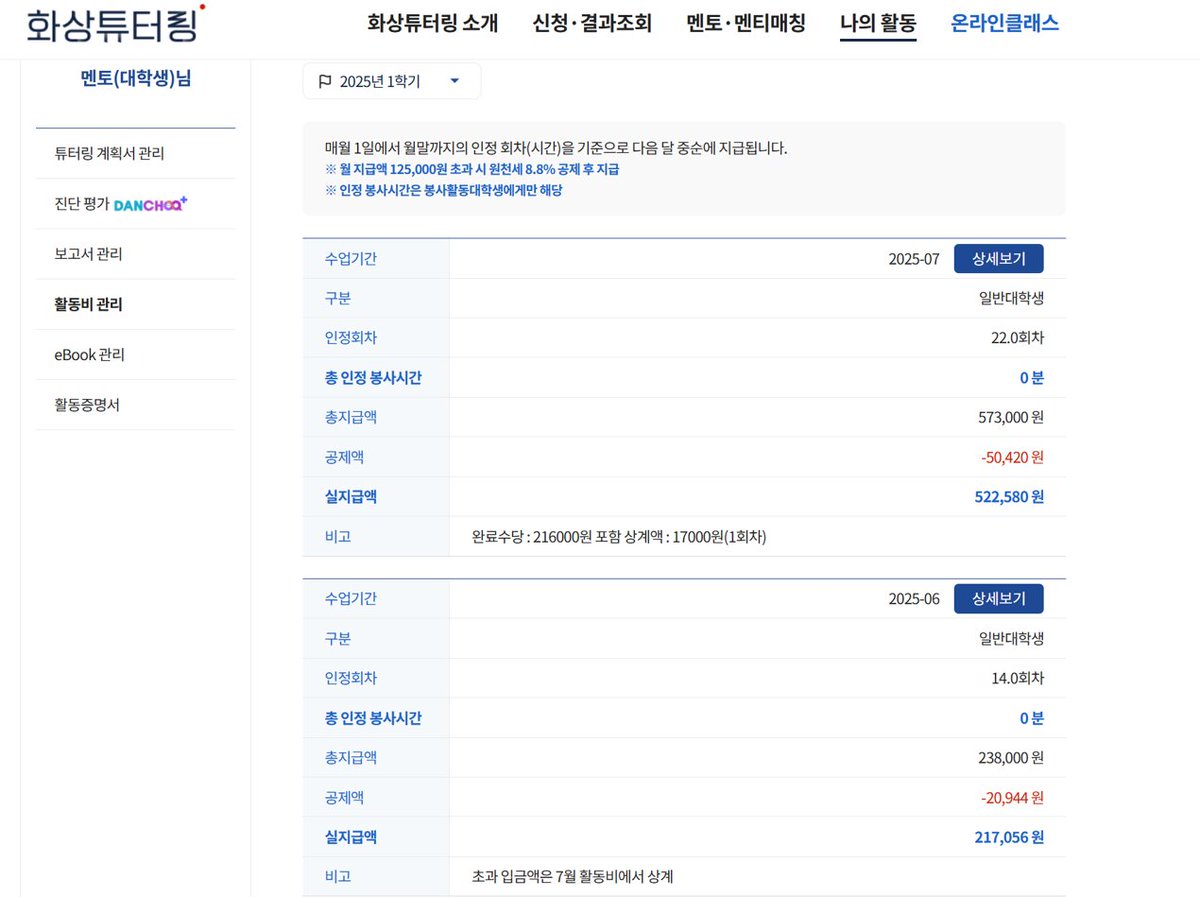Click the DANCHOQ+ logo in sidebar
The image size is (1200, 897).
pos(151,204)
